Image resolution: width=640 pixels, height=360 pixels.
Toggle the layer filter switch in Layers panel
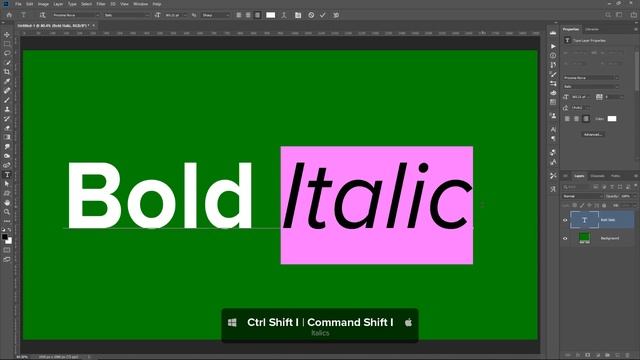click(x=635, y=187)
